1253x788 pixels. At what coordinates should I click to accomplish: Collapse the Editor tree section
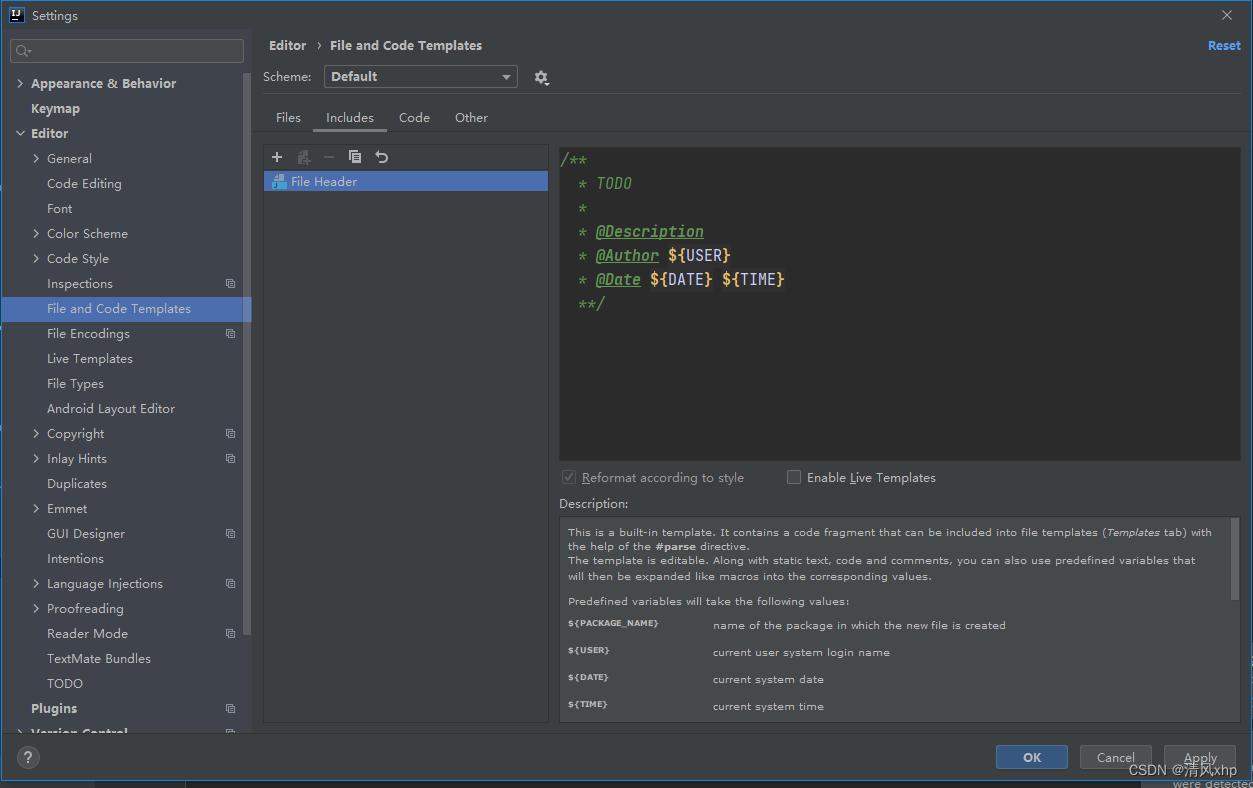[20, 134]
